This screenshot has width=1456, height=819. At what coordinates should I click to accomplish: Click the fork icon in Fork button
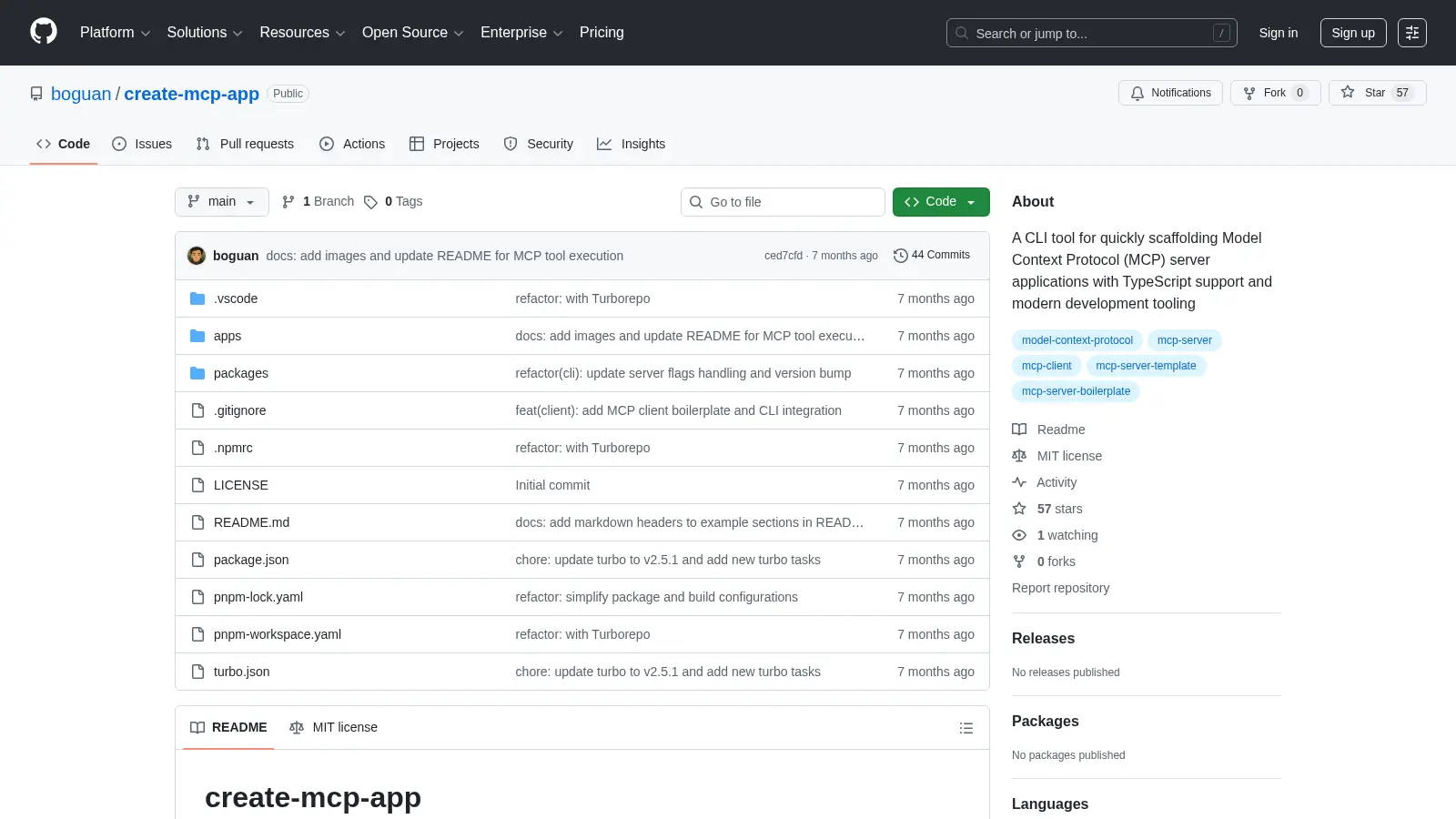tap(1249, 93)
